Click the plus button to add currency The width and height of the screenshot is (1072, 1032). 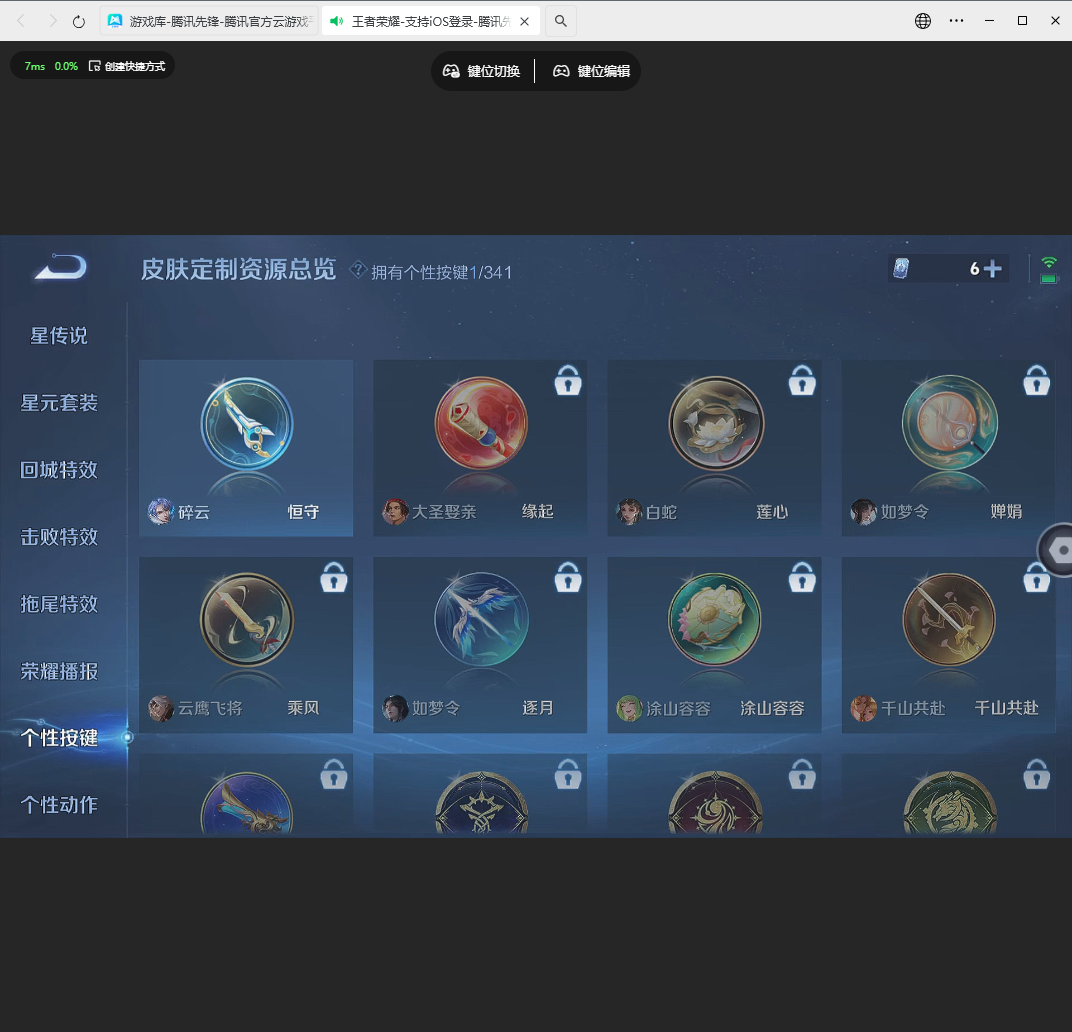coord(991,268)
